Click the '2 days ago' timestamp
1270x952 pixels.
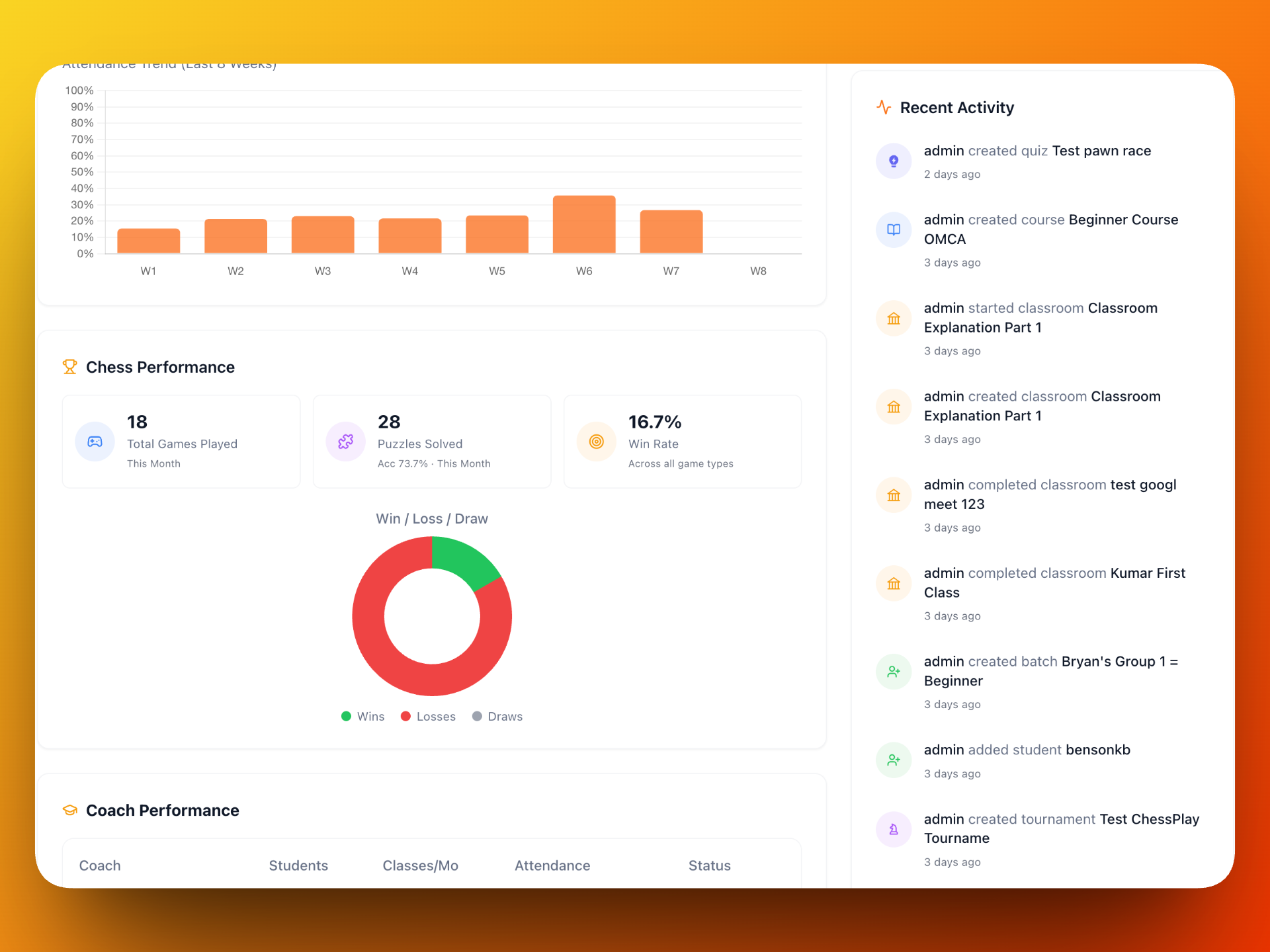pyautogui.click(x=952, y=175)
